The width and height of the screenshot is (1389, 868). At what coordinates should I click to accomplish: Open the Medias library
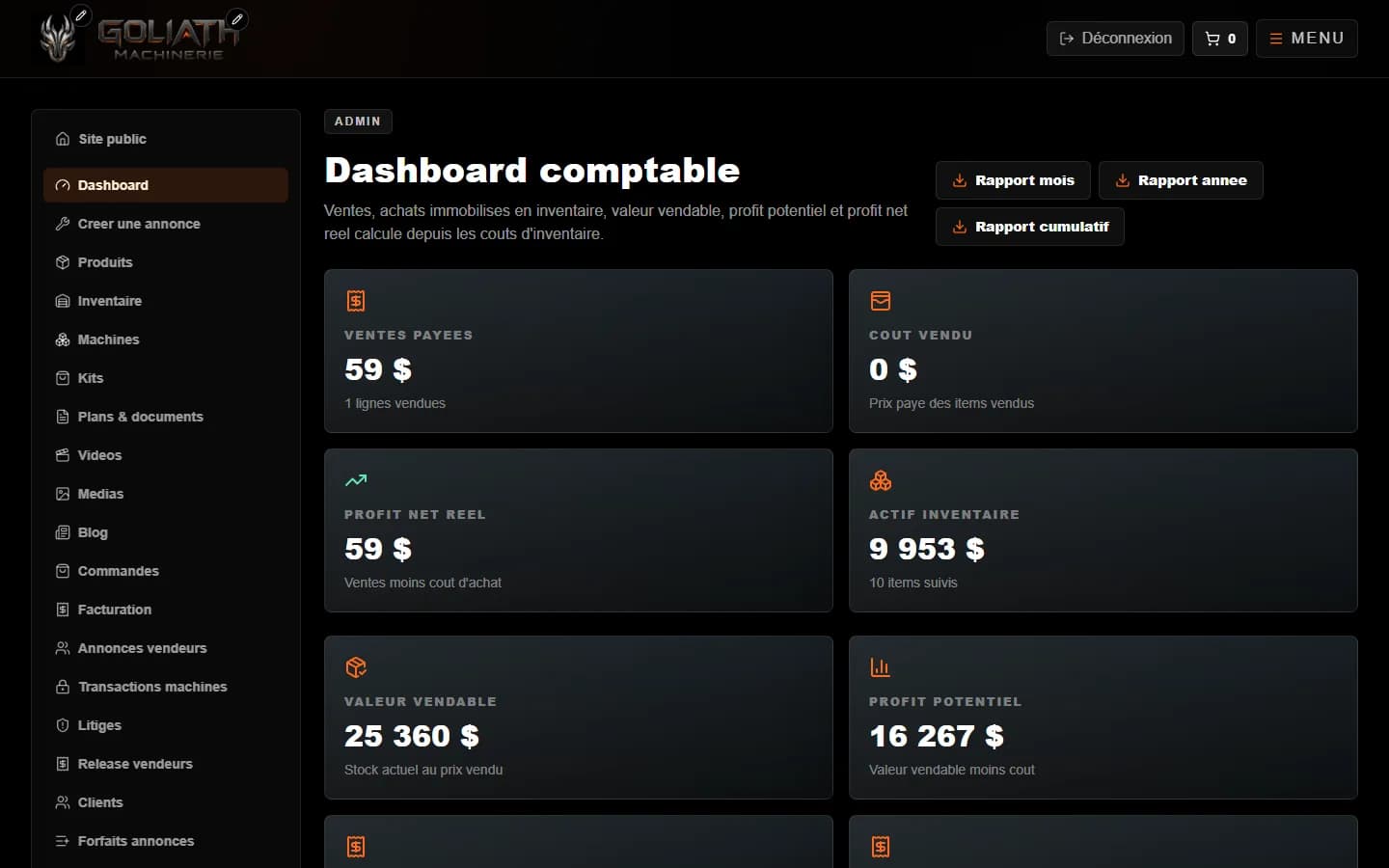pyautogui.click(x=166, y=494)
